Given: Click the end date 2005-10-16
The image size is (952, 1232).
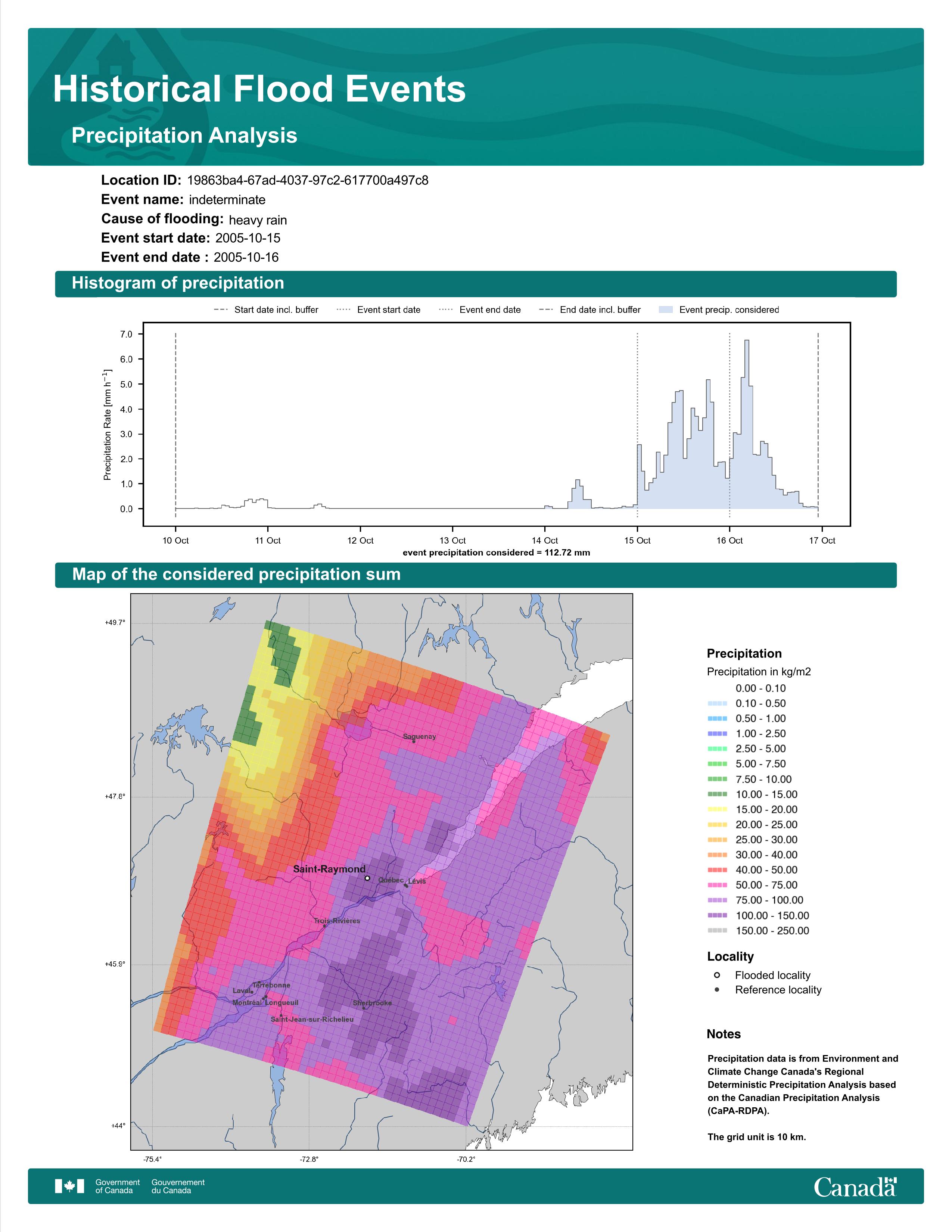Looking at the screenshot, I should (x=246, y=257).
